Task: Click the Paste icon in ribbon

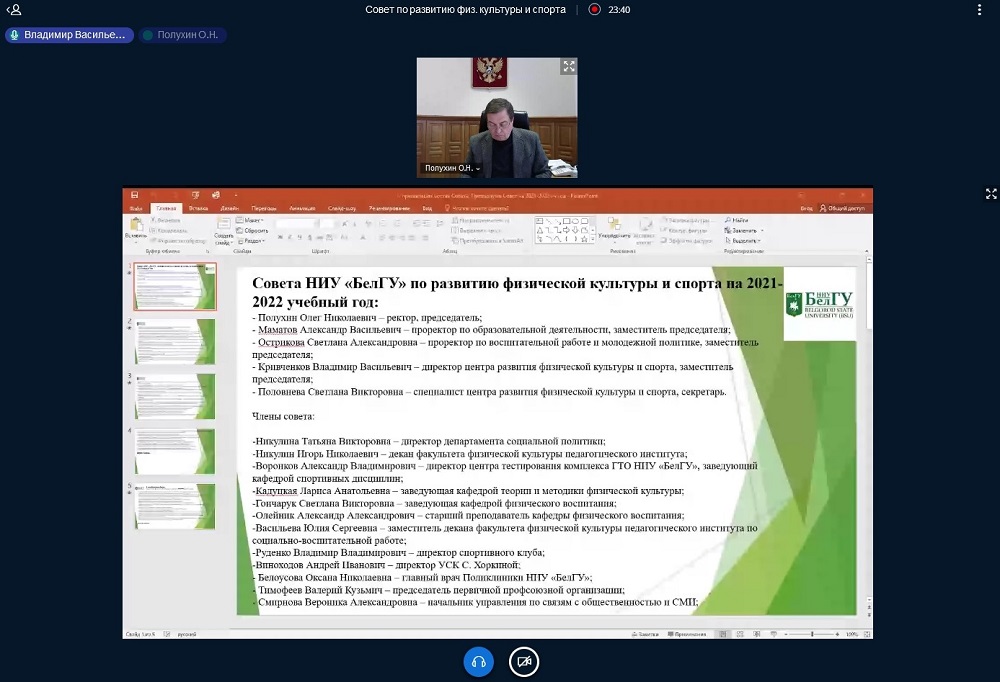Action: [134, 227]
